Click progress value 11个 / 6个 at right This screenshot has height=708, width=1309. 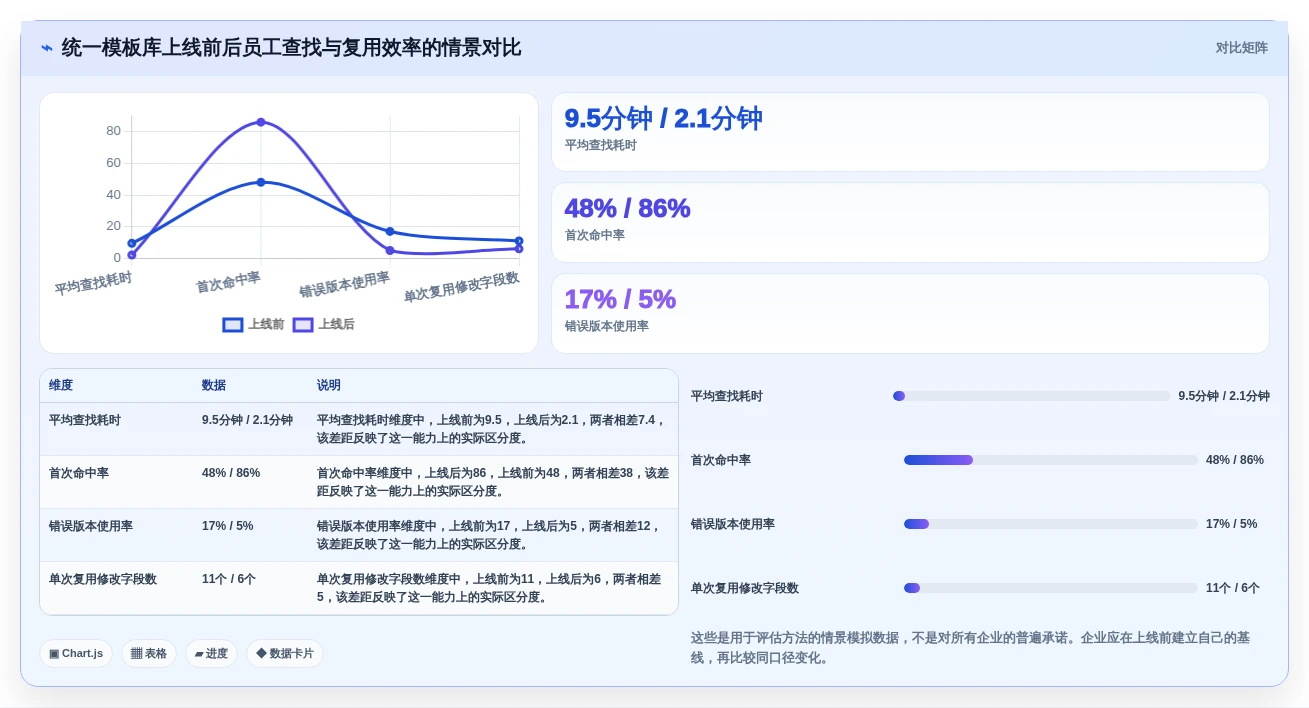coord(1233,588)
